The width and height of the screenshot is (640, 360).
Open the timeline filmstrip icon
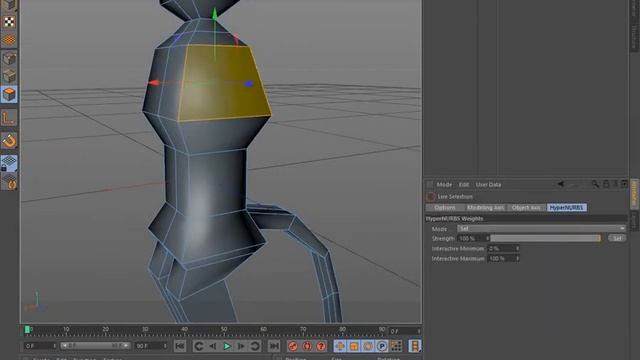pos(415,346)
